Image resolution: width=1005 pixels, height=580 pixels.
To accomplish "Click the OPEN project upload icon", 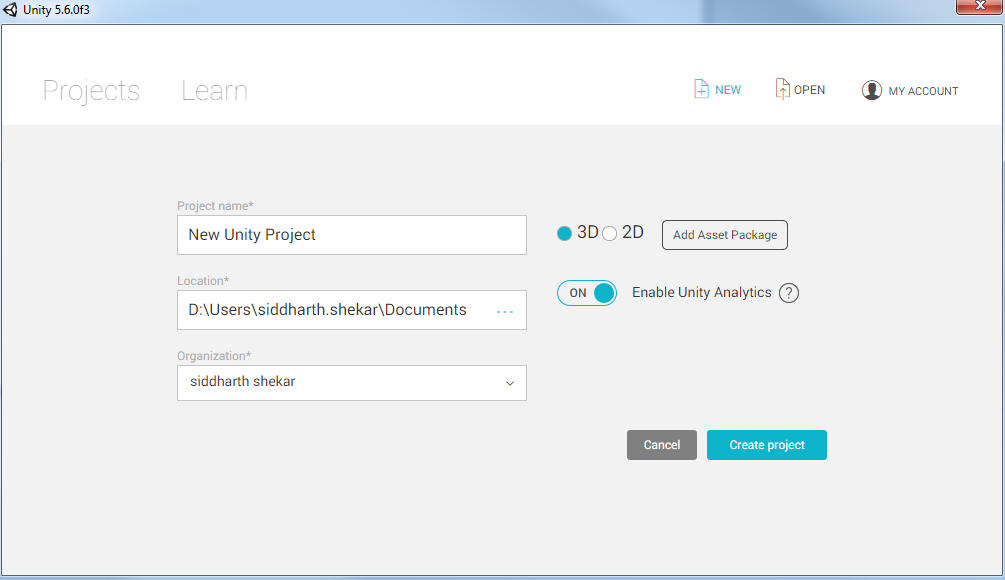I will click(x=782, y=88).
